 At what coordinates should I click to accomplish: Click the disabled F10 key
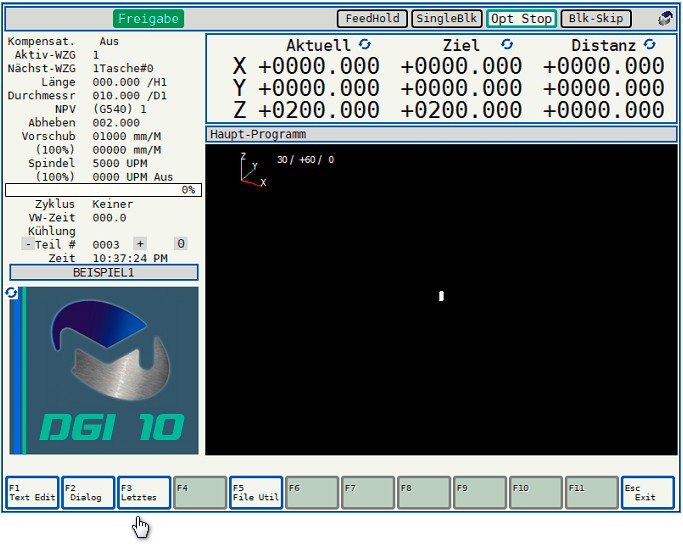536,493
